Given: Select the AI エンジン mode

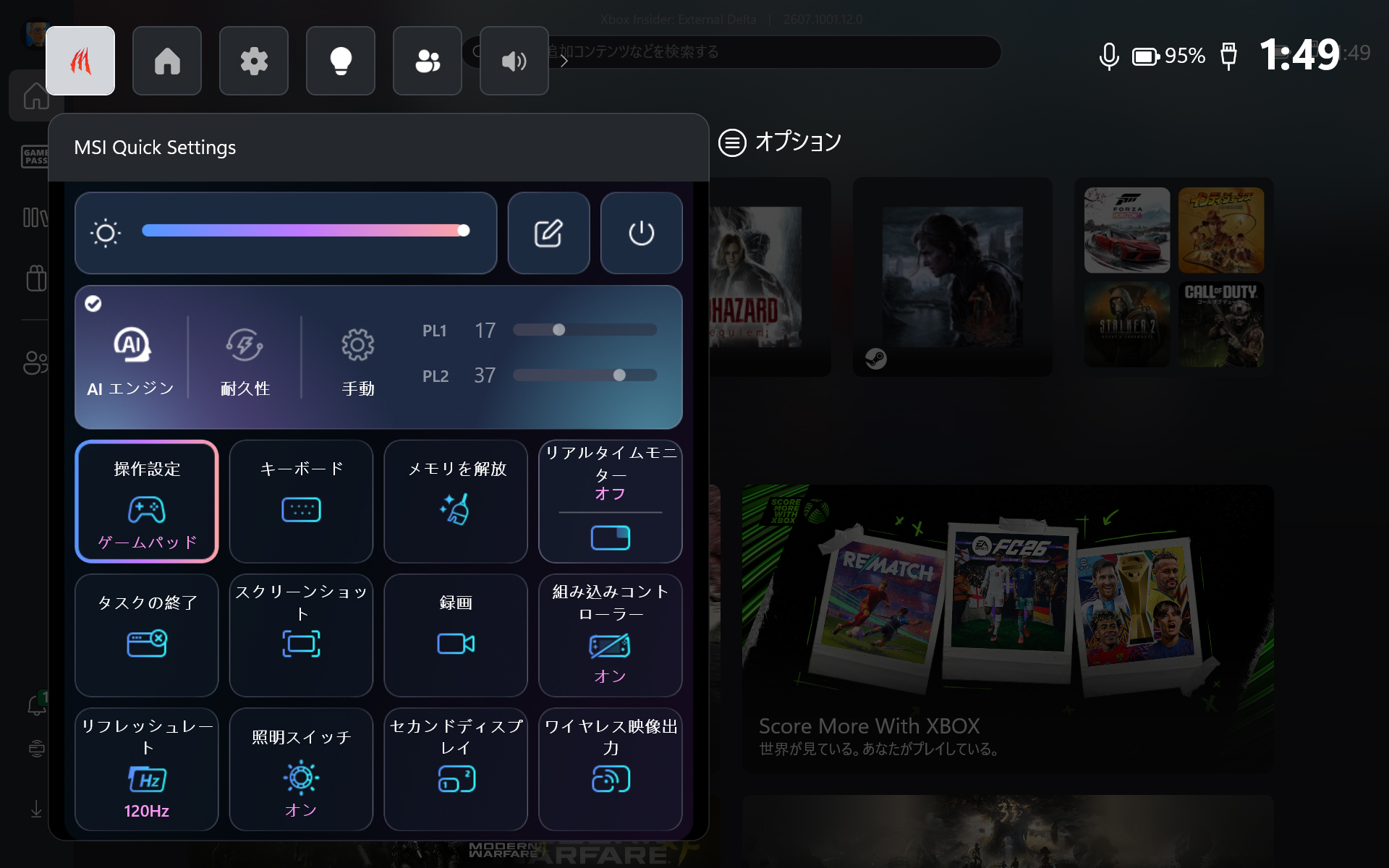Looking at the screenshot, I should point(131,359).
